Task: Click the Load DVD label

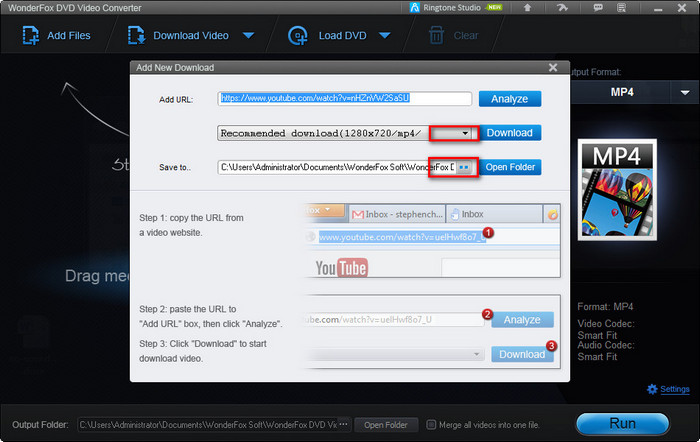Action: [x=342, y=36]
